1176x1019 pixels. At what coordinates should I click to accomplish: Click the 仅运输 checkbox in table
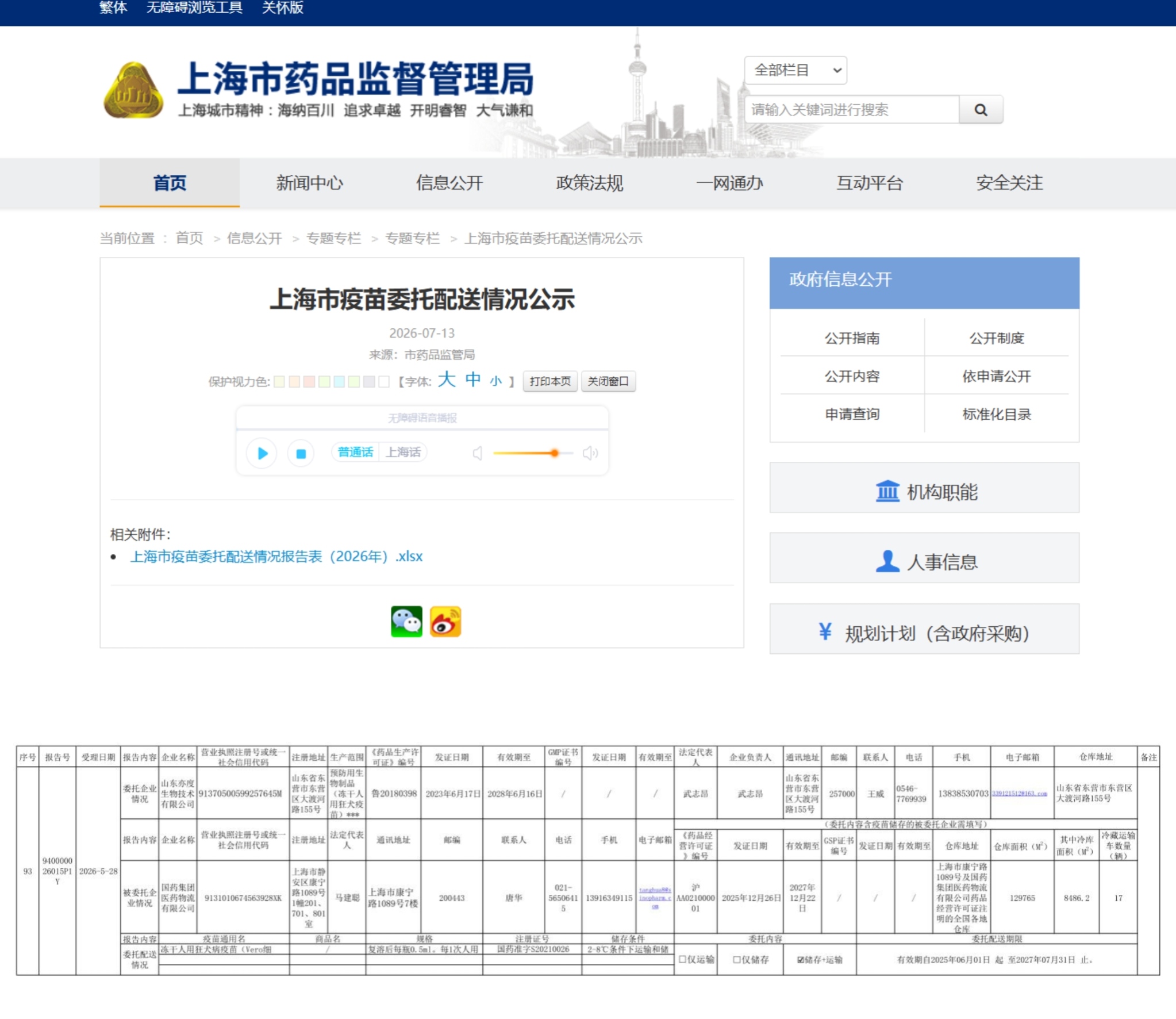click(x=682, y=959)
